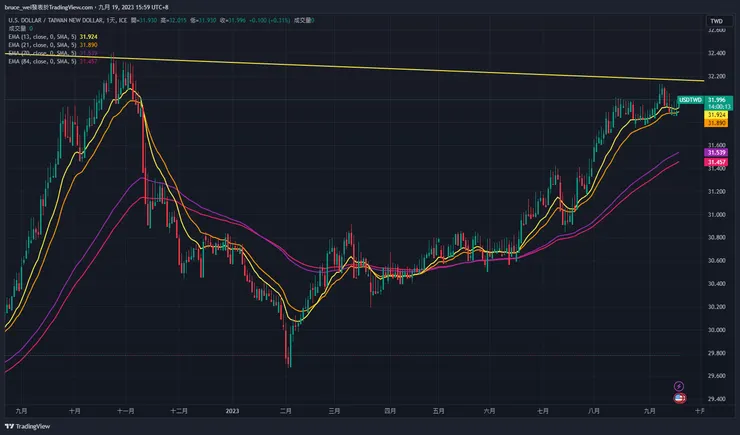Click the 六月 label on time axis
Viewport: 740px width, 435px height.
coord(489,411)
